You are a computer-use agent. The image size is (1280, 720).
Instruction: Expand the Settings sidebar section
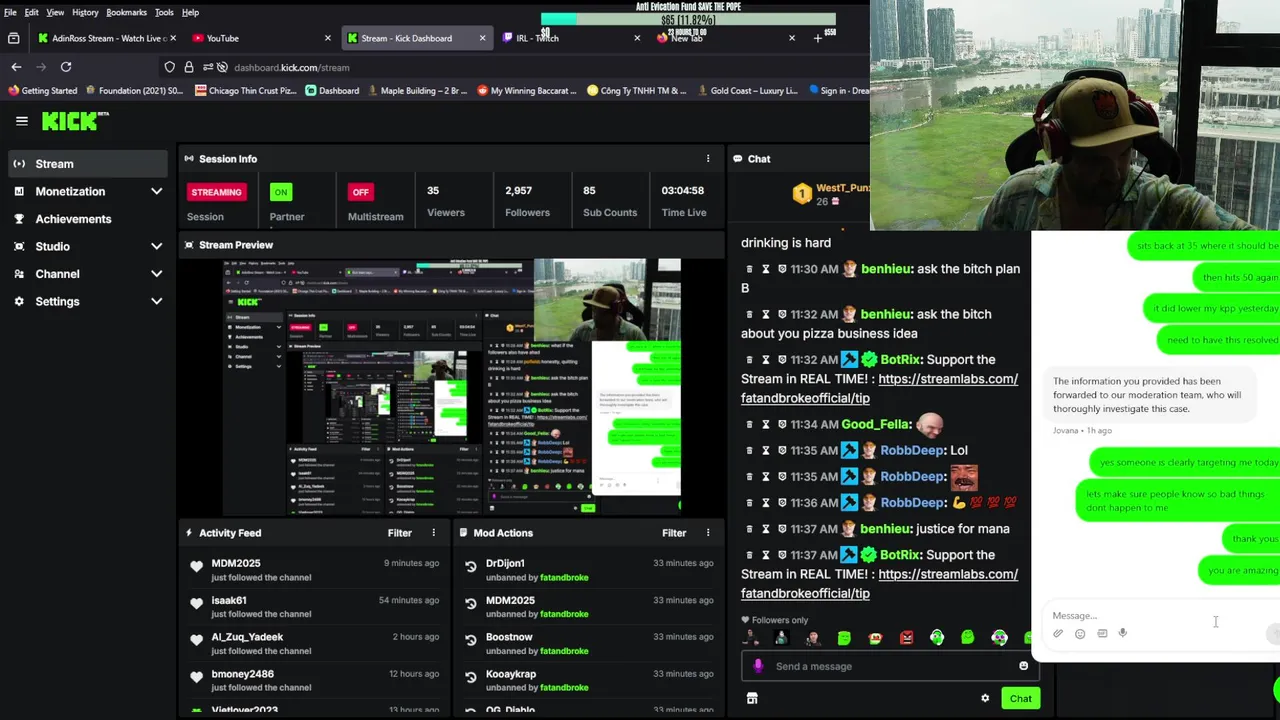[x=156, y=301]
